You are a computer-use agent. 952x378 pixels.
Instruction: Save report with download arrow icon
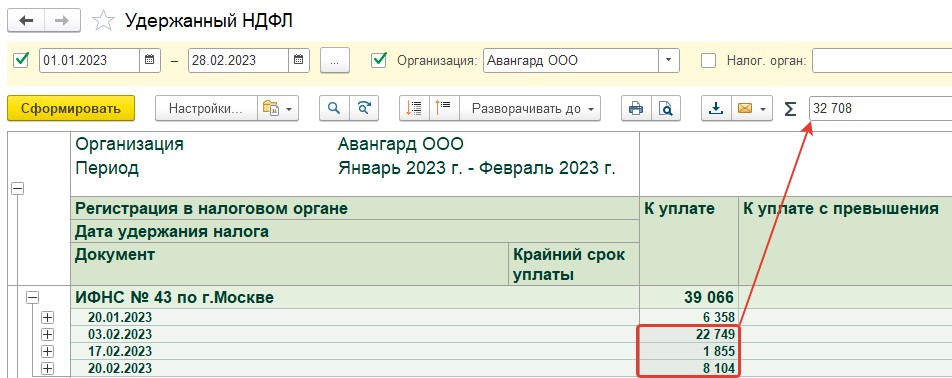coord(716,108)
